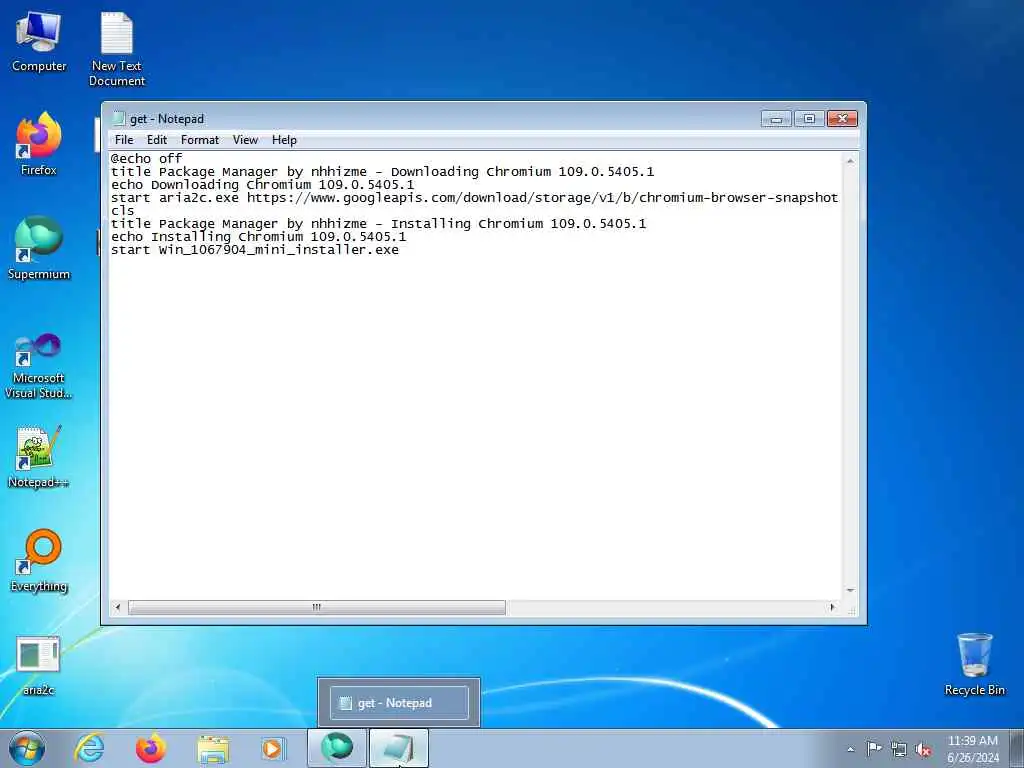Select the Notepad++ desktop shortcut
The width and height of the screenshot is (1024, 768).
[39, 457]
